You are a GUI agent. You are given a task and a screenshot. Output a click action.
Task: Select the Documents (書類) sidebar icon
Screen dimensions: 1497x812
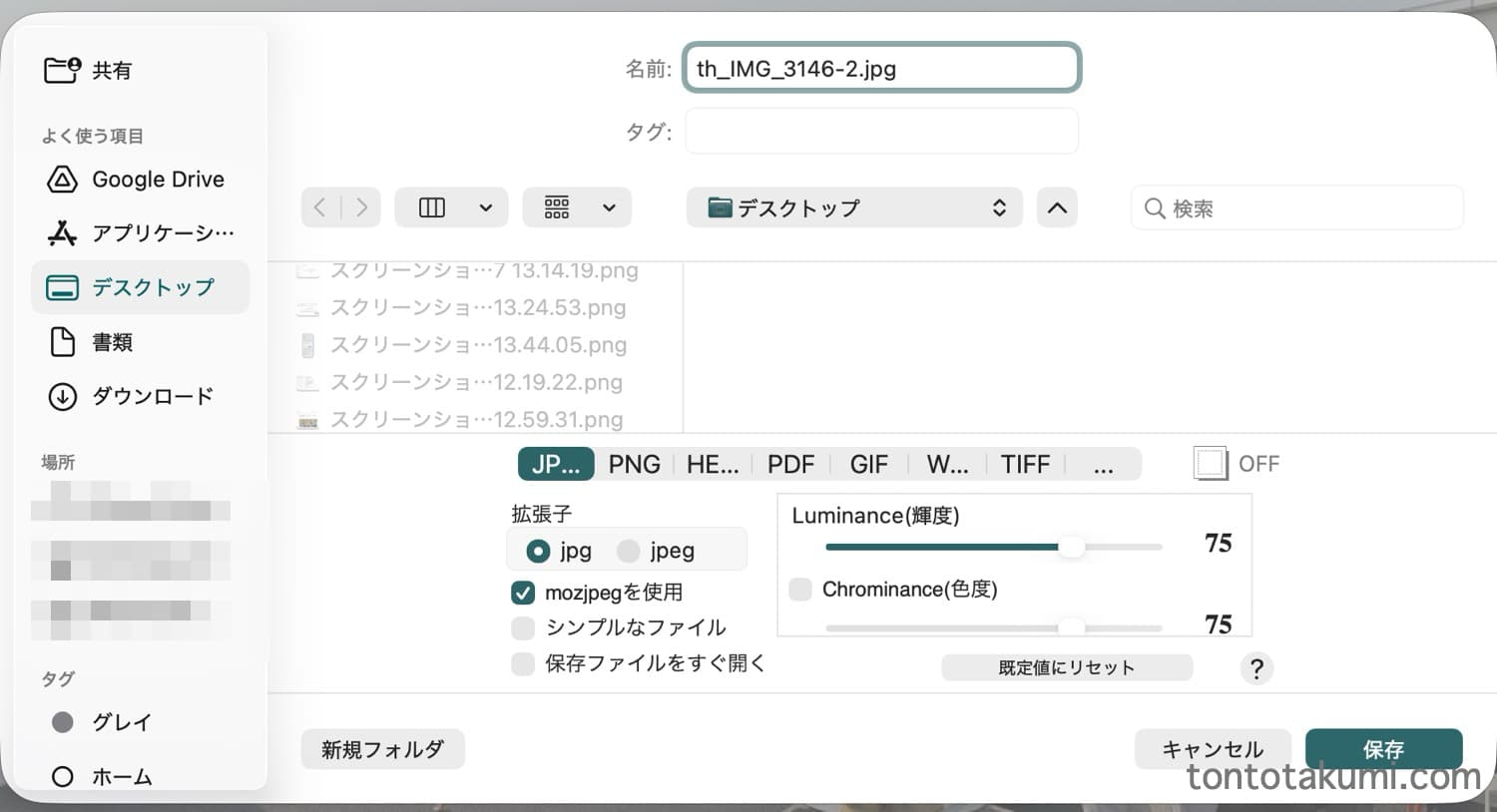[62, 342]
